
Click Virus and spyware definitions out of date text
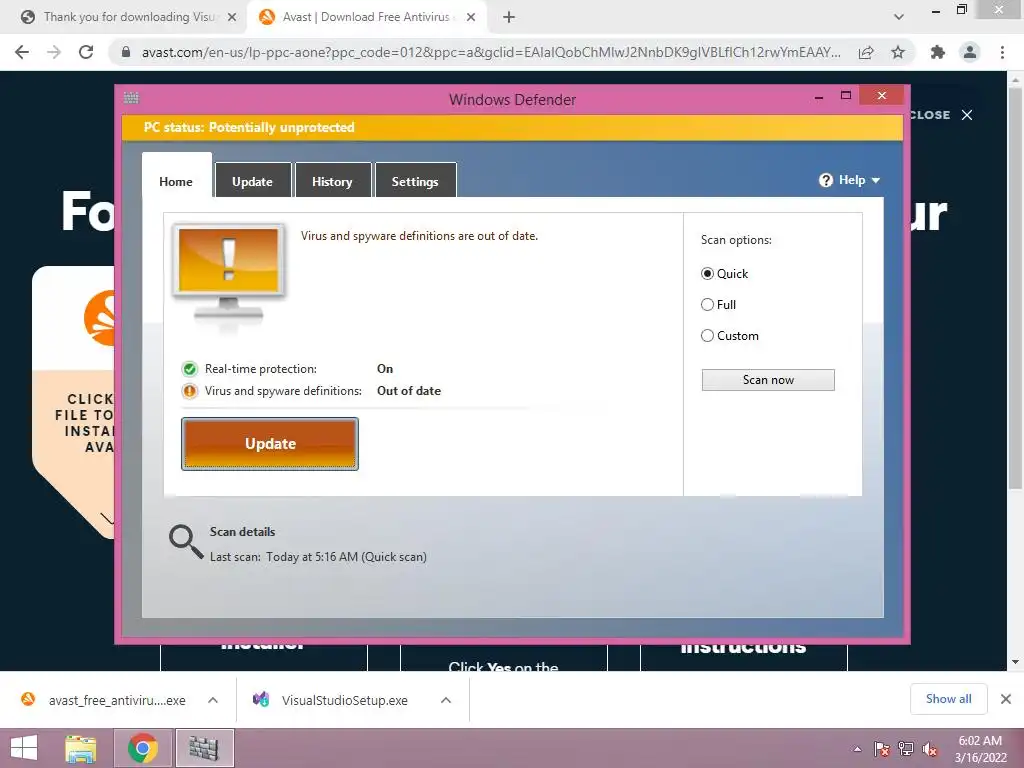pos(419,236)
